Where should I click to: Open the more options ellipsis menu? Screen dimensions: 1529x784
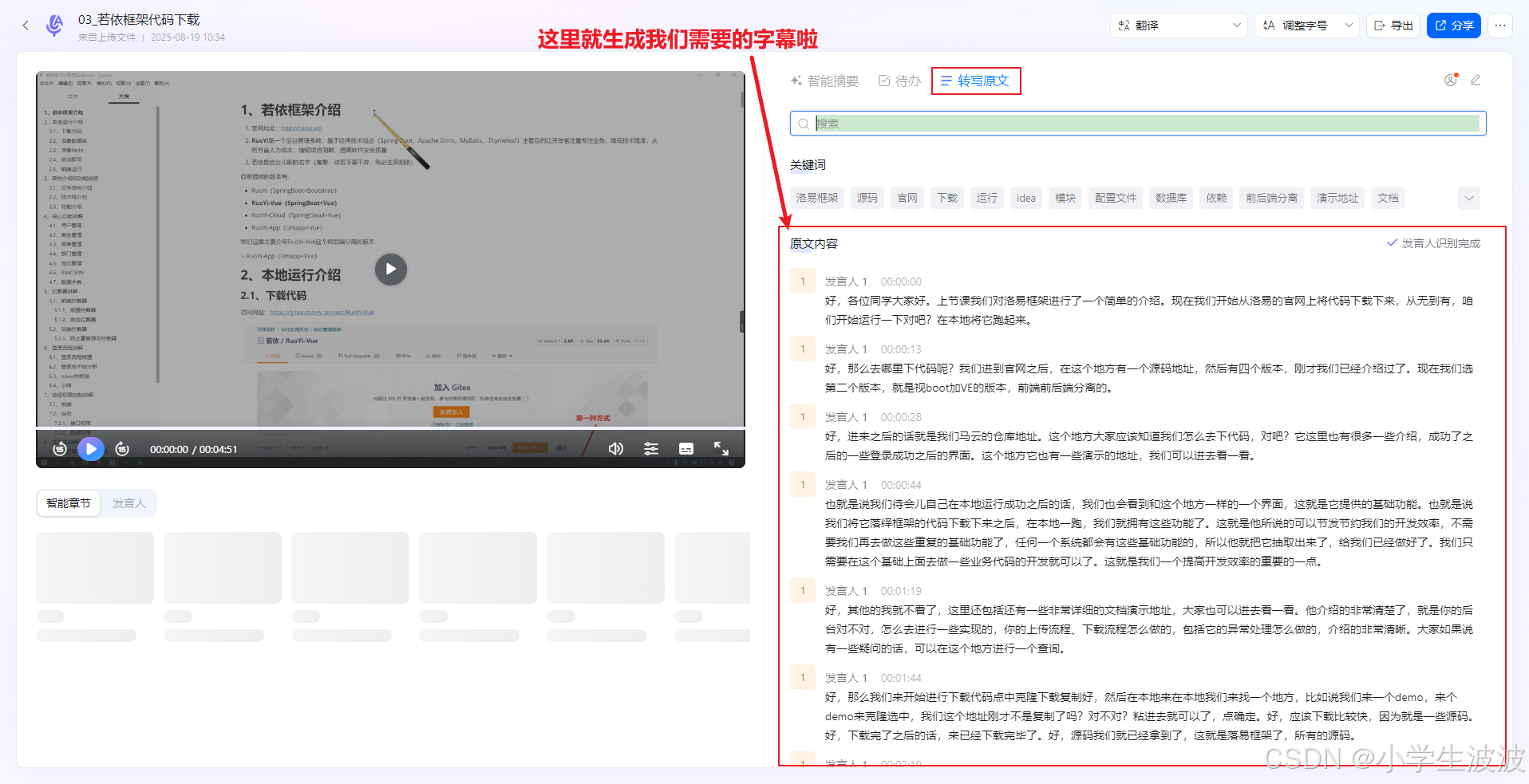1500,26
